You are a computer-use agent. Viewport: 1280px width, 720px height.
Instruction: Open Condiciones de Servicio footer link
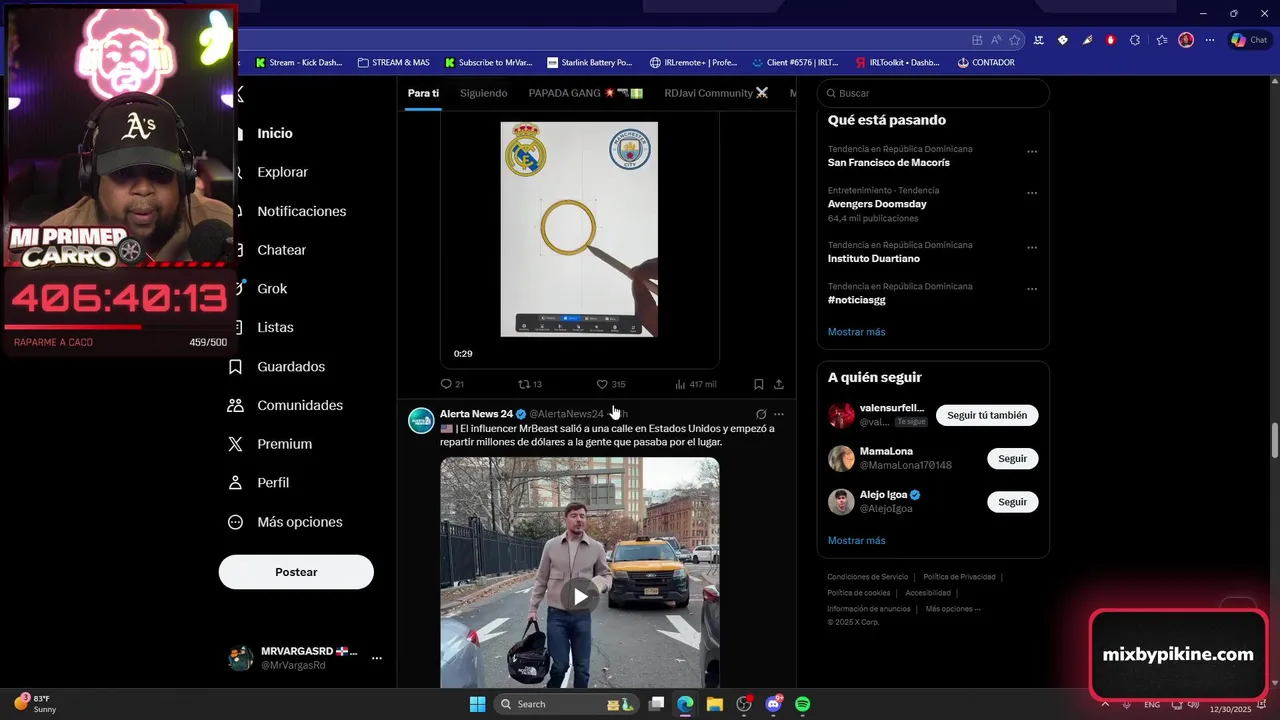click(867, 577)
